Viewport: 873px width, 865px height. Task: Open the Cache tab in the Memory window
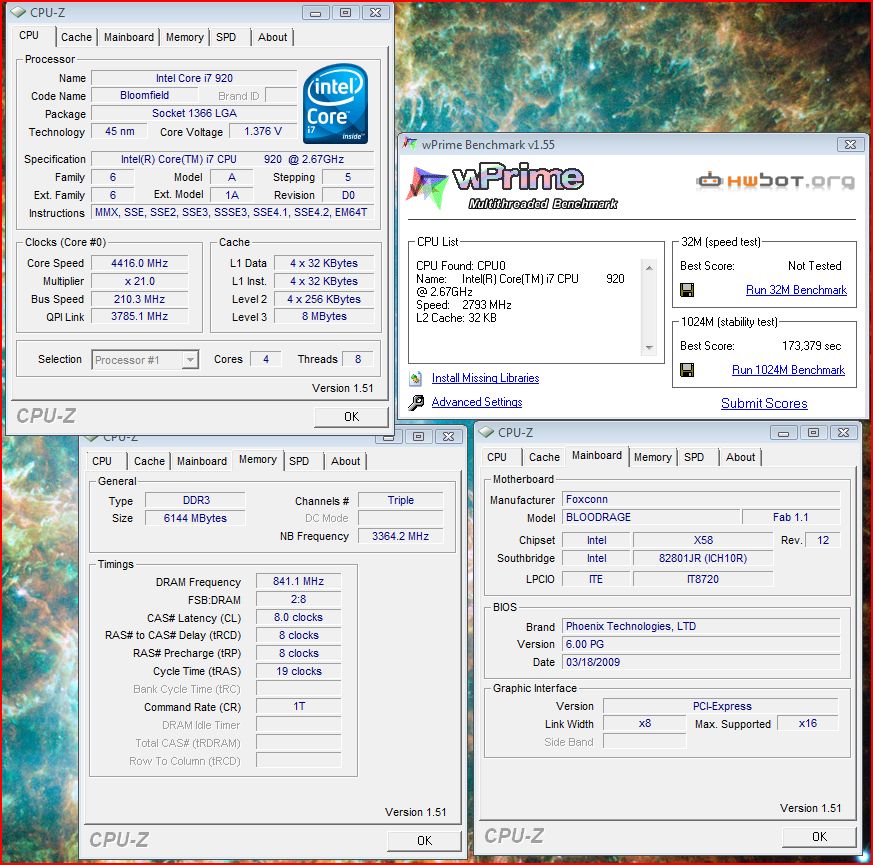point(149,461)
